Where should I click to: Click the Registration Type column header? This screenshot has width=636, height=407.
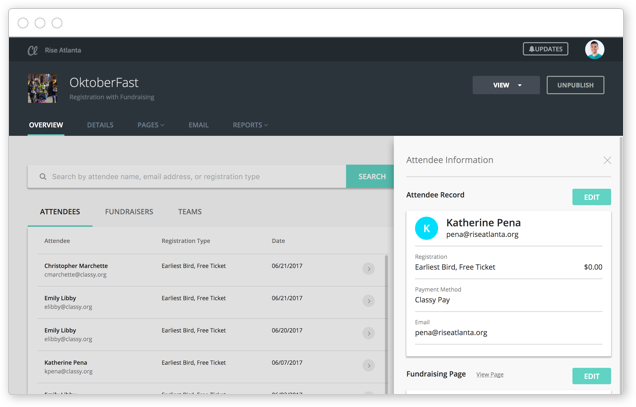click(186, 241)
